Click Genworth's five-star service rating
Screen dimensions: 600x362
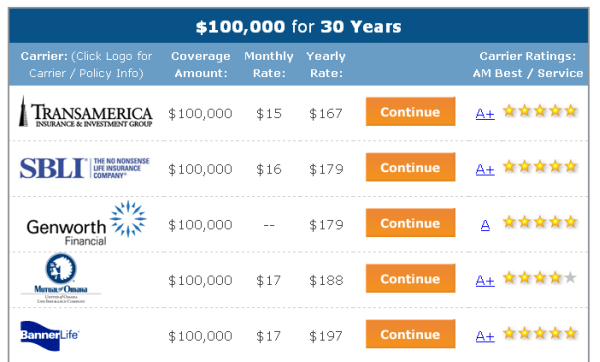540,222
